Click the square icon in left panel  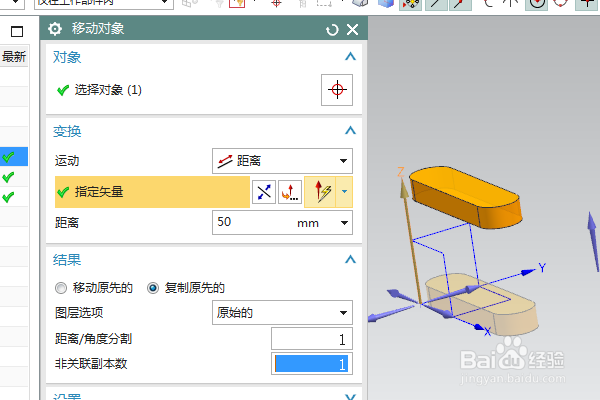pyautogui.click(x=17, y=31)
